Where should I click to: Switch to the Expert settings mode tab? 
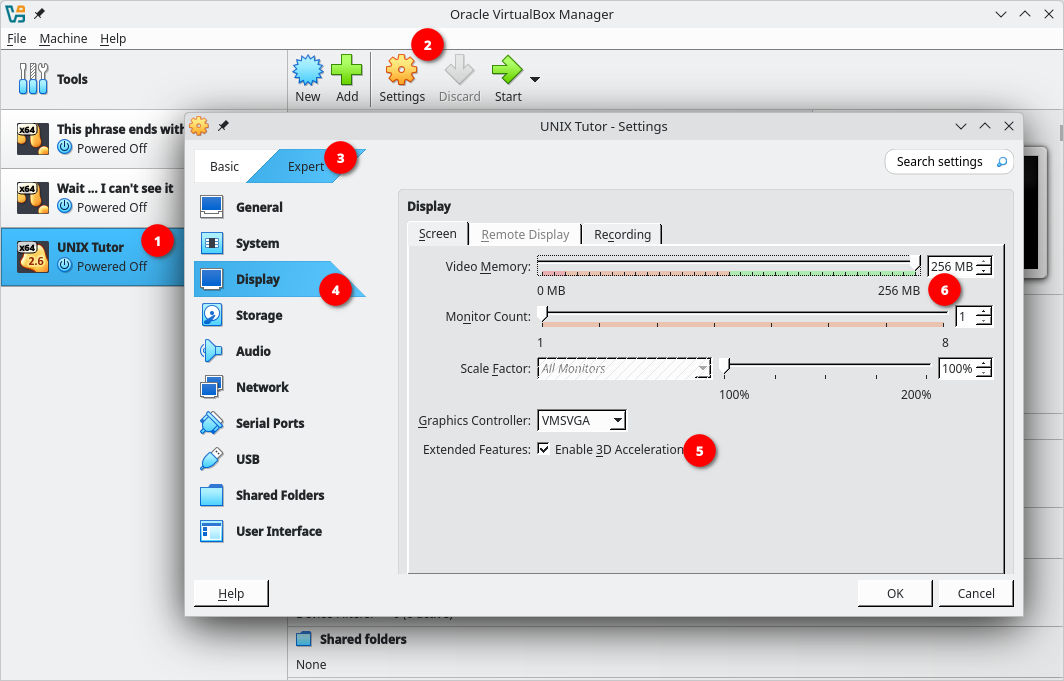[x=306, y=166]
